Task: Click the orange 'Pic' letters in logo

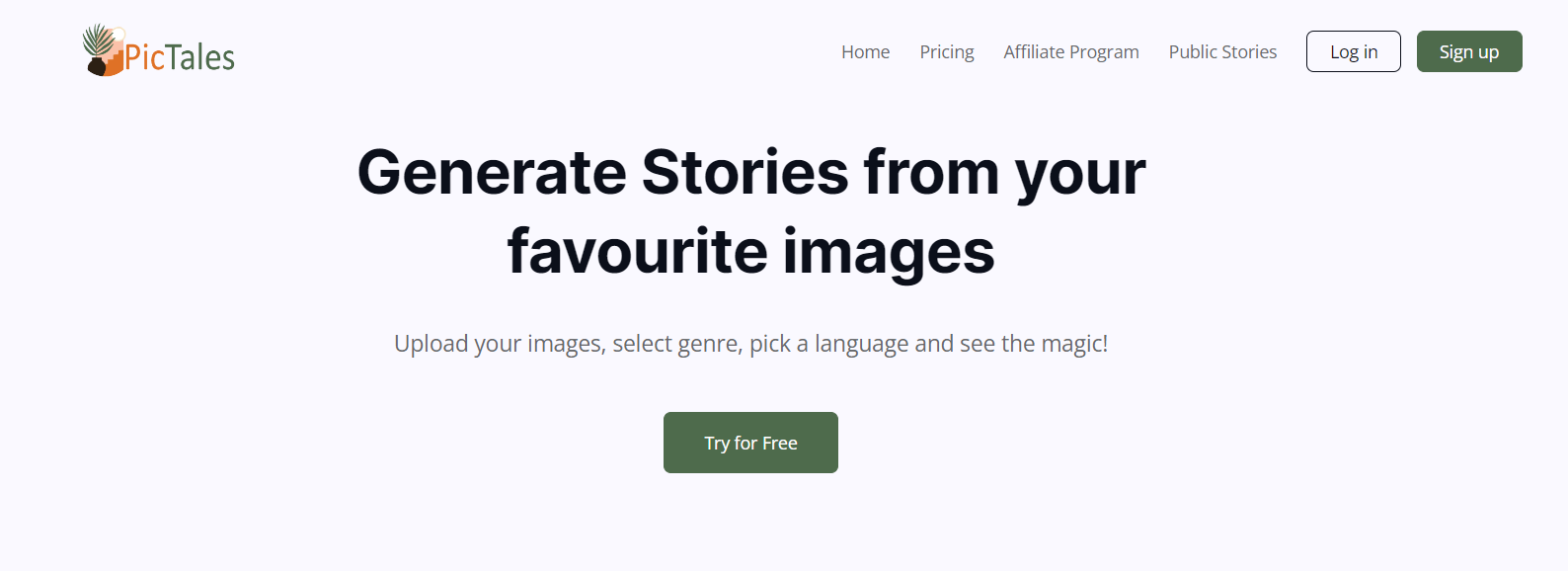Action: coord(144,57)
